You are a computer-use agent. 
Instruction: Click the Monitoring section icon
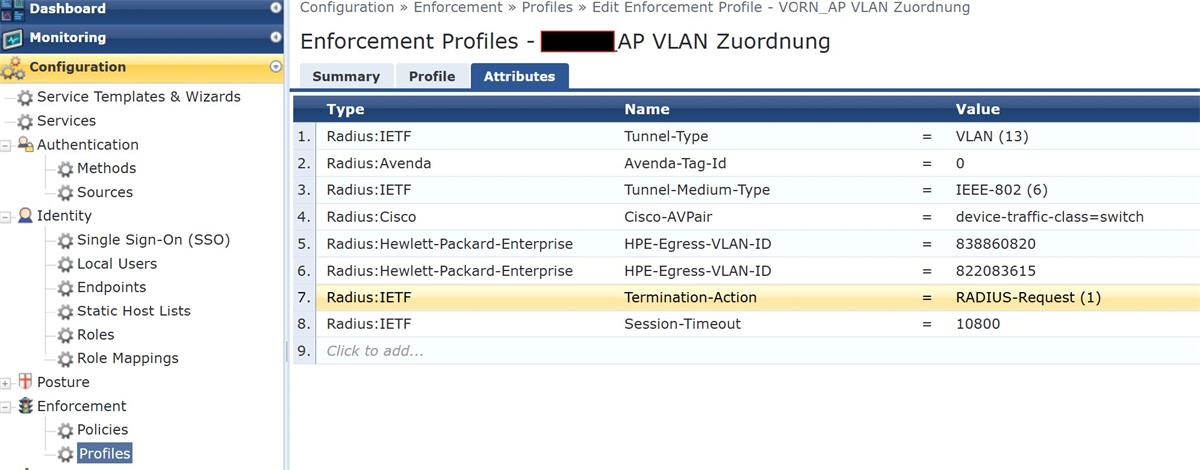pos(13,39)
